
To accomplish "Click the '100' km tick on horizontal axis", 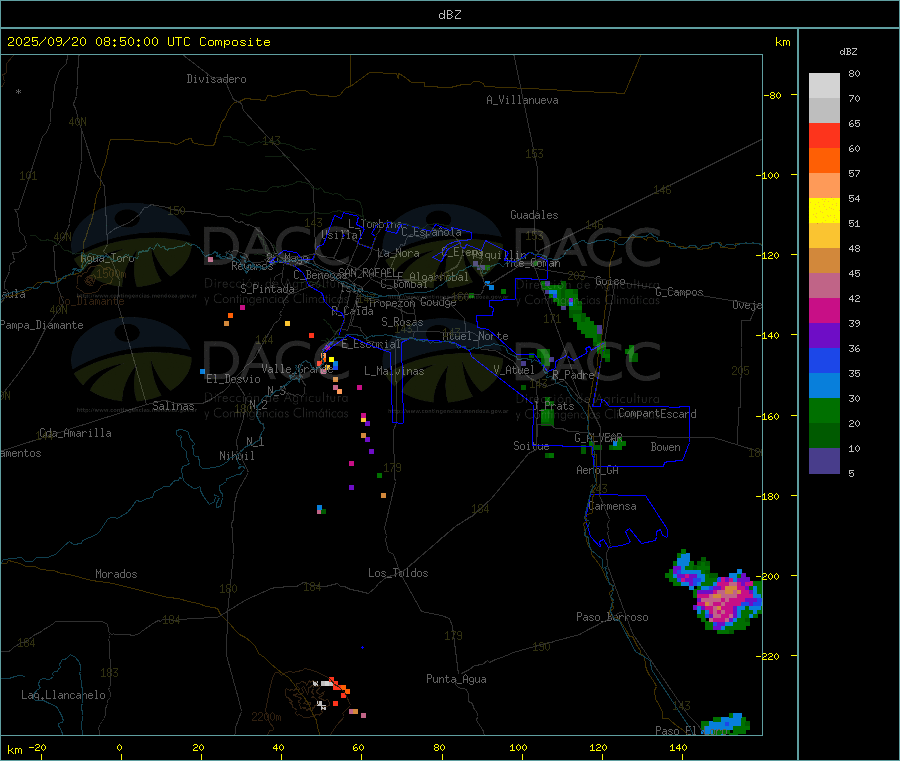I will (518, 747).
